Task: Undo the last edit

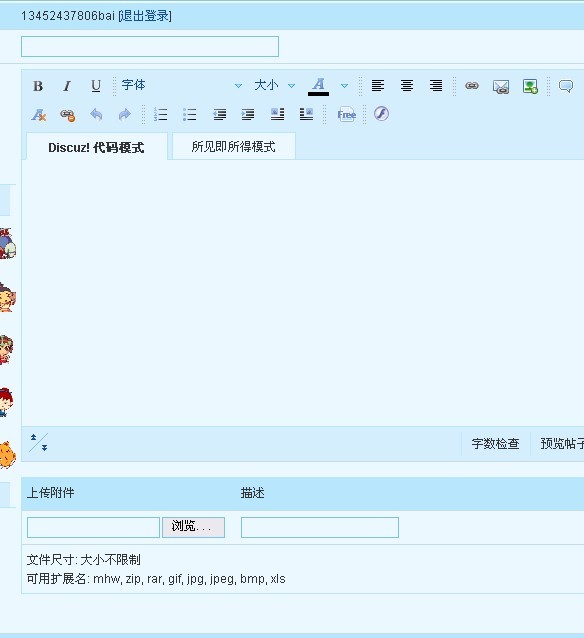Action: coord(96,115)
